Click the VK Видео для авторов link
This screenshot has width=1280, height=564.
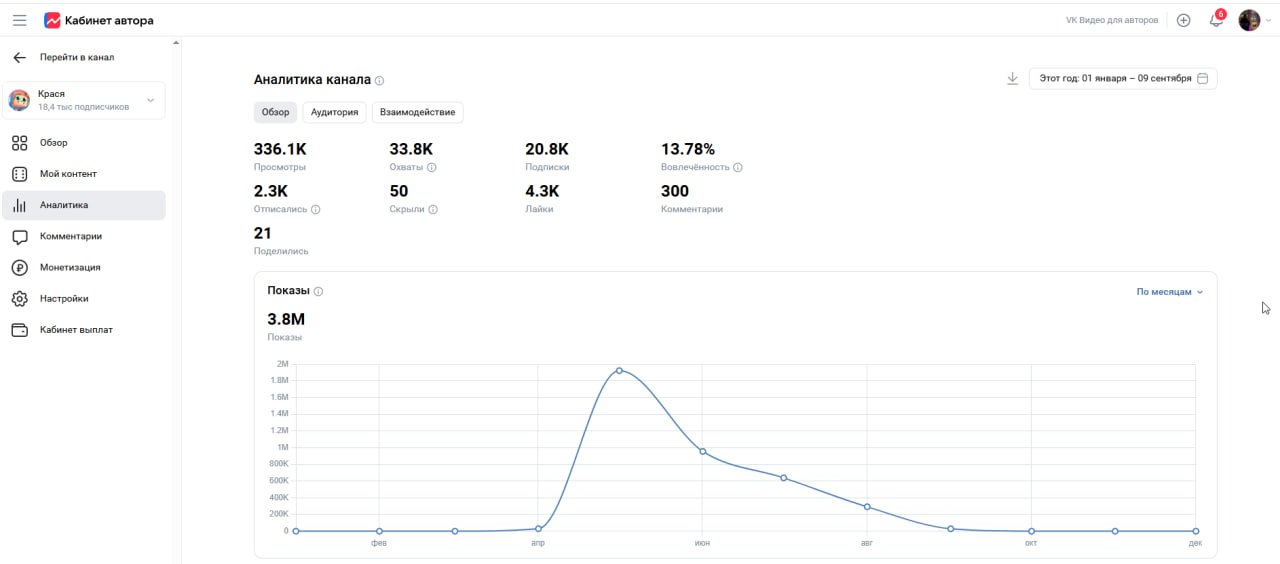pos(1112,20)
